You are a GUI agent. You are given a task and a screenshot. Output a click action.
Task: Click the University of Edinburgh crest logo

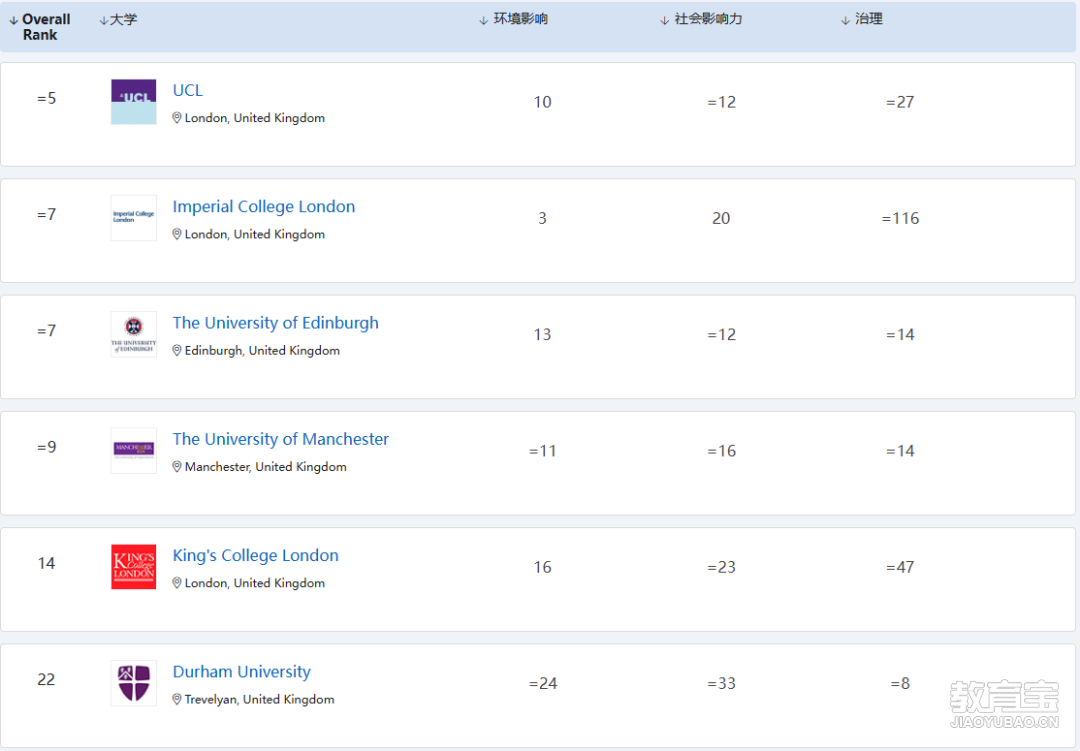pyautogui.click(x=134, y=334)
